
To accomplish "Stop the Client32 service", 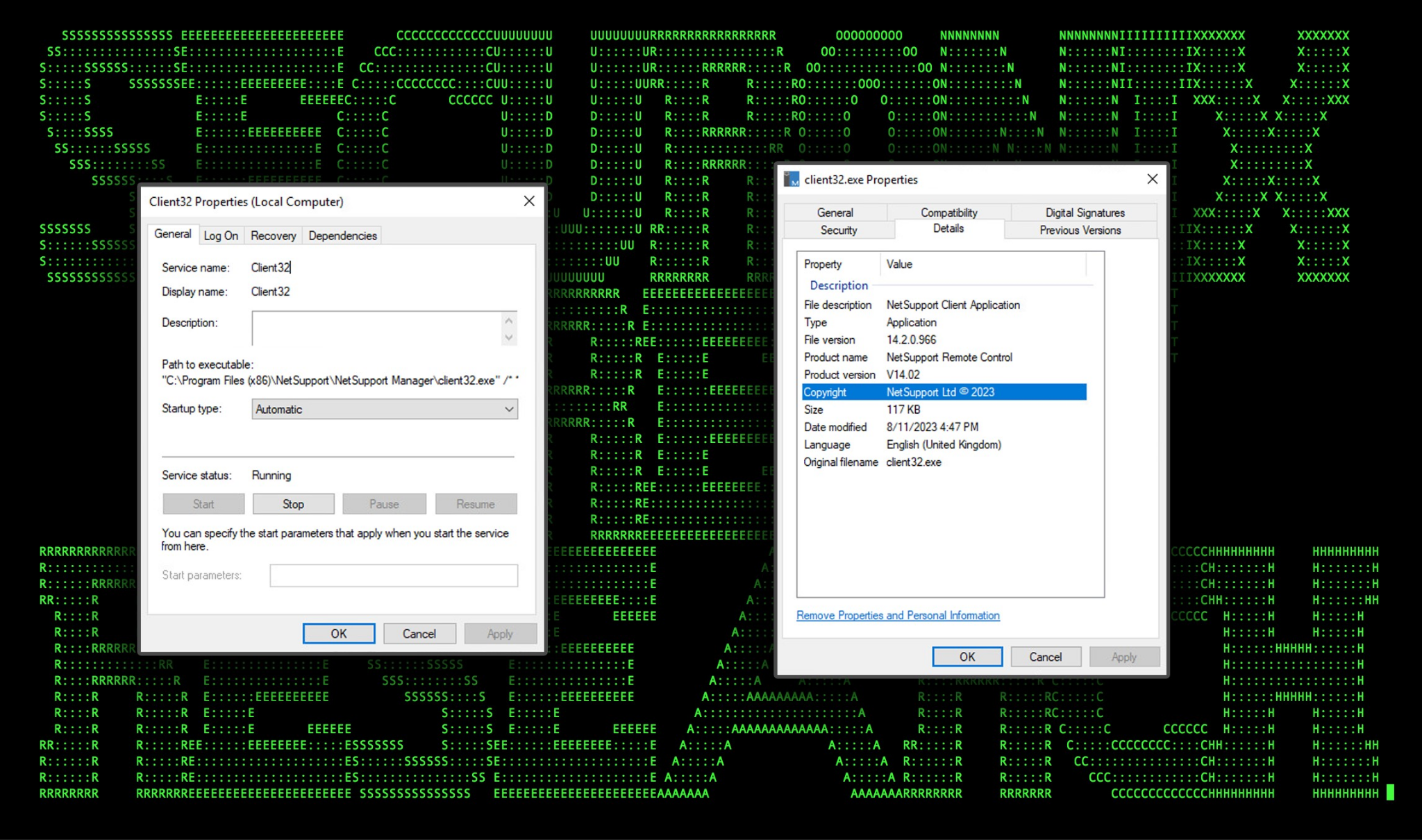I will click(293, 504).
